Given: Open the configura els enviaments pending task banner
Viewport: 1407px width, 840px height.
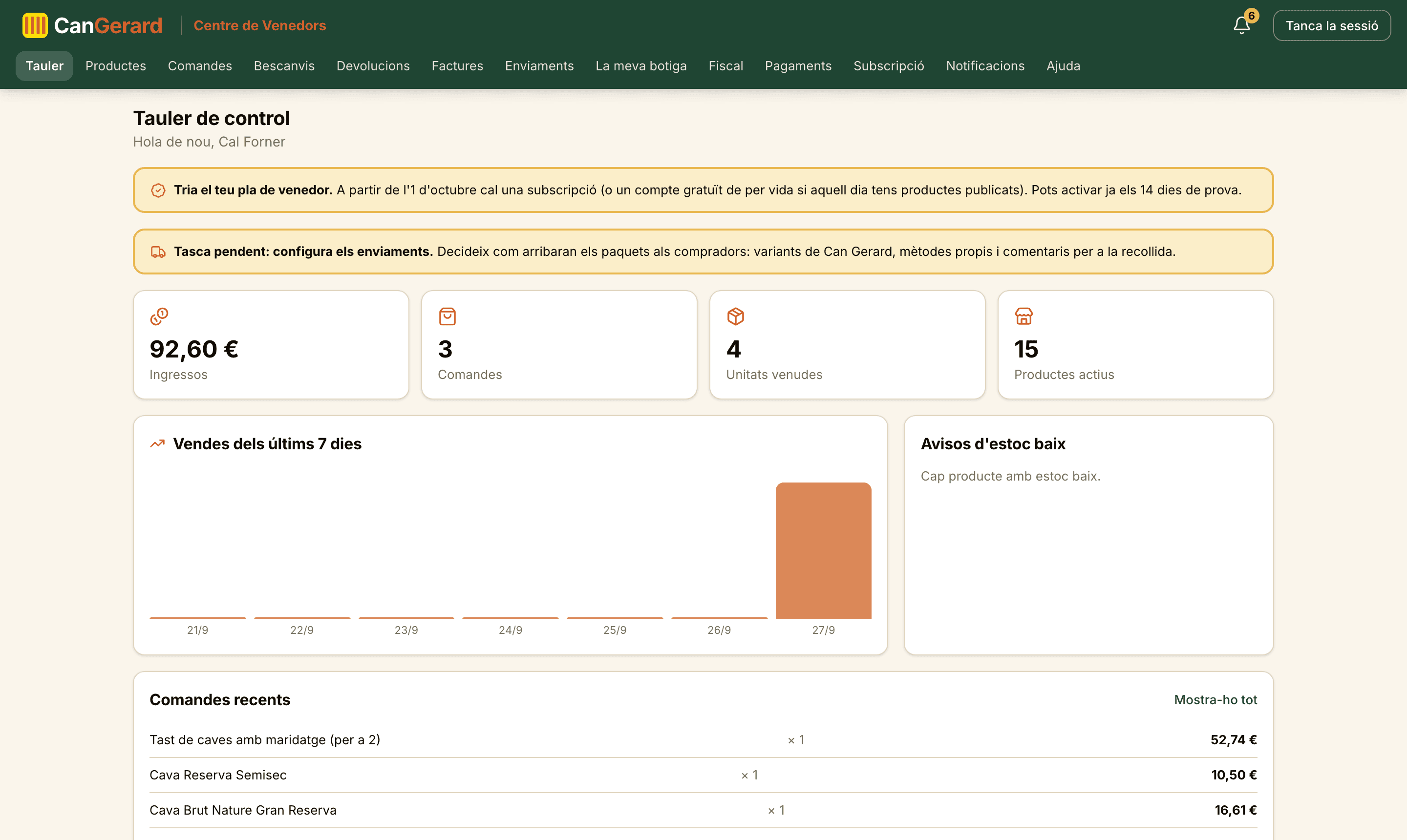Looking at the screenshot, I should 703,252.
